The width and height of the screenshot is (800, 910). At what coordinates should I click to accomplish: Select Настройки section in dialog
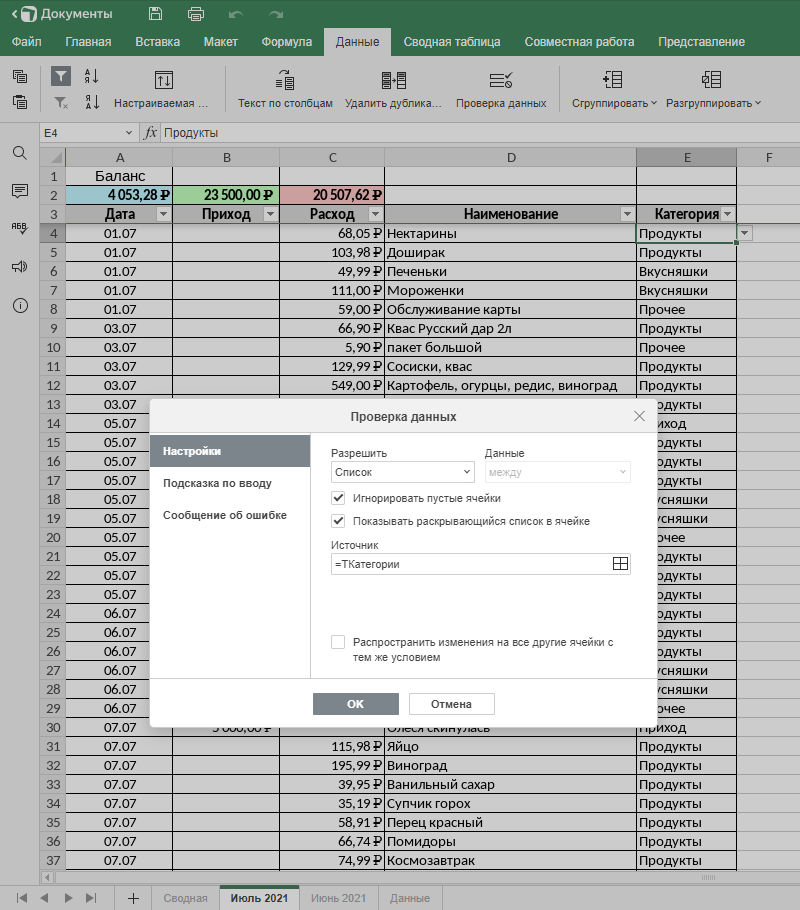230,451
